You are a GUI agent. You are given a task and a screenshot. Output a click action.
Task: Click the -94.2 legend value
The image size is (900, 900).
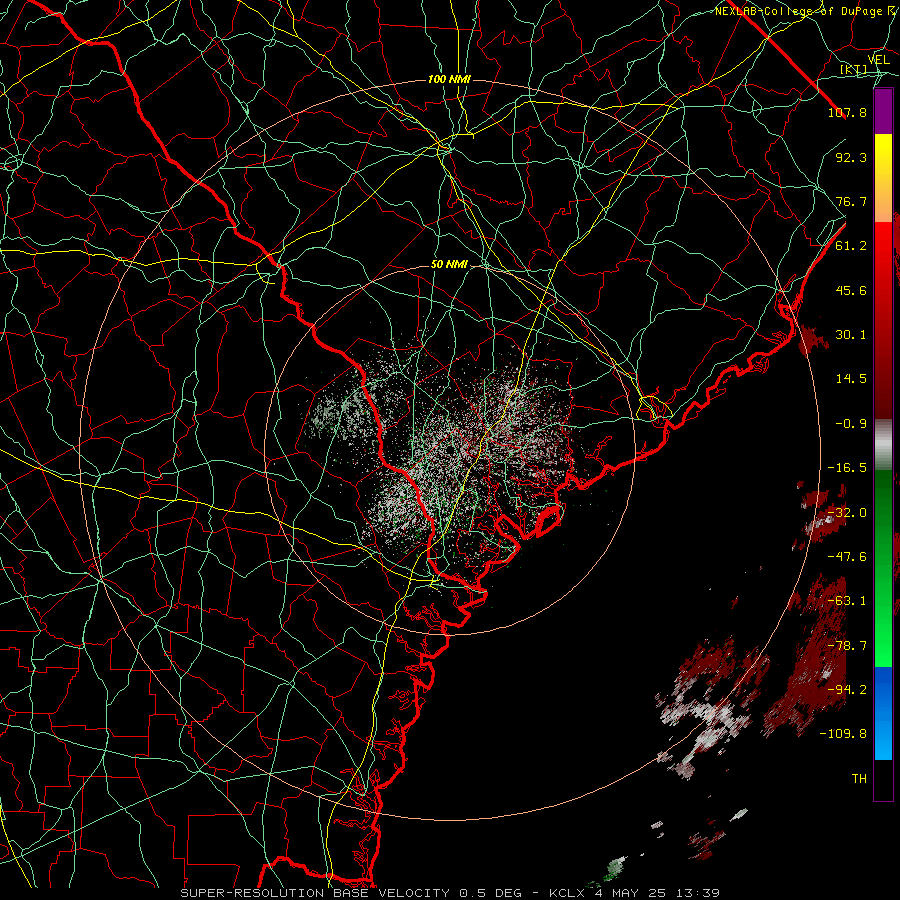click(847, 690)
